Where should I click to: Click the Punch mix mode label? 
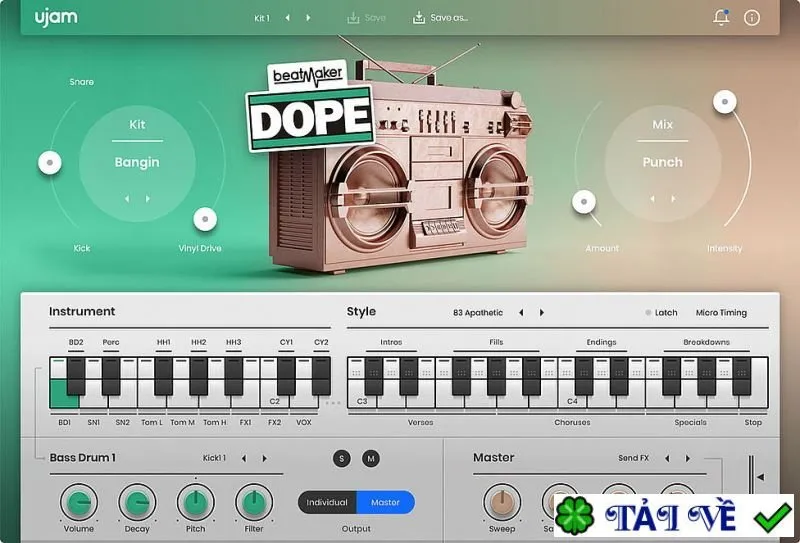pyautogui.click(x=662, y=162)
